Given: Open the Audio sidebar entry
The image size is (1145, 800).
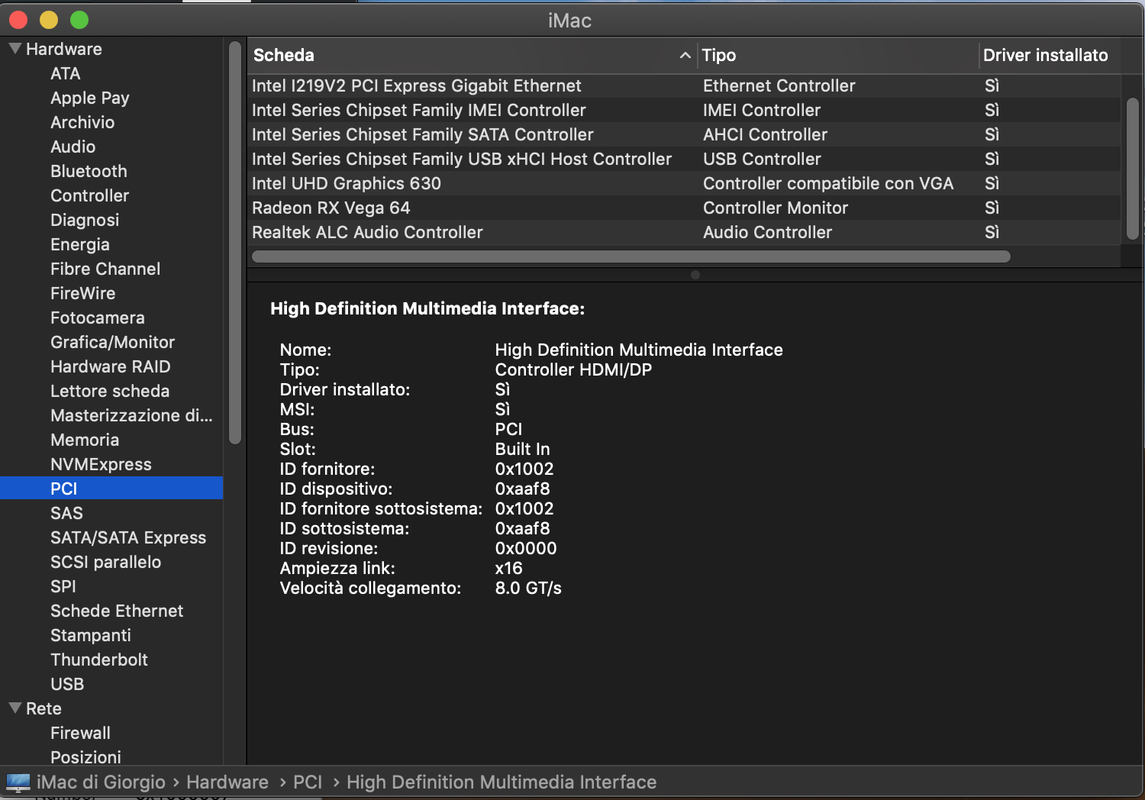Looking at the screenshot, I should tap(73, 147).
